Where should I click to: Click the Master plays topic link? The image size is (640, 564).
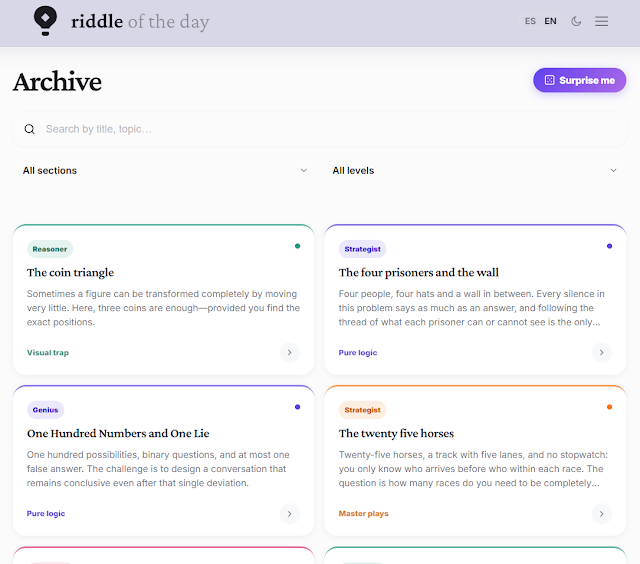coord(363,514)
